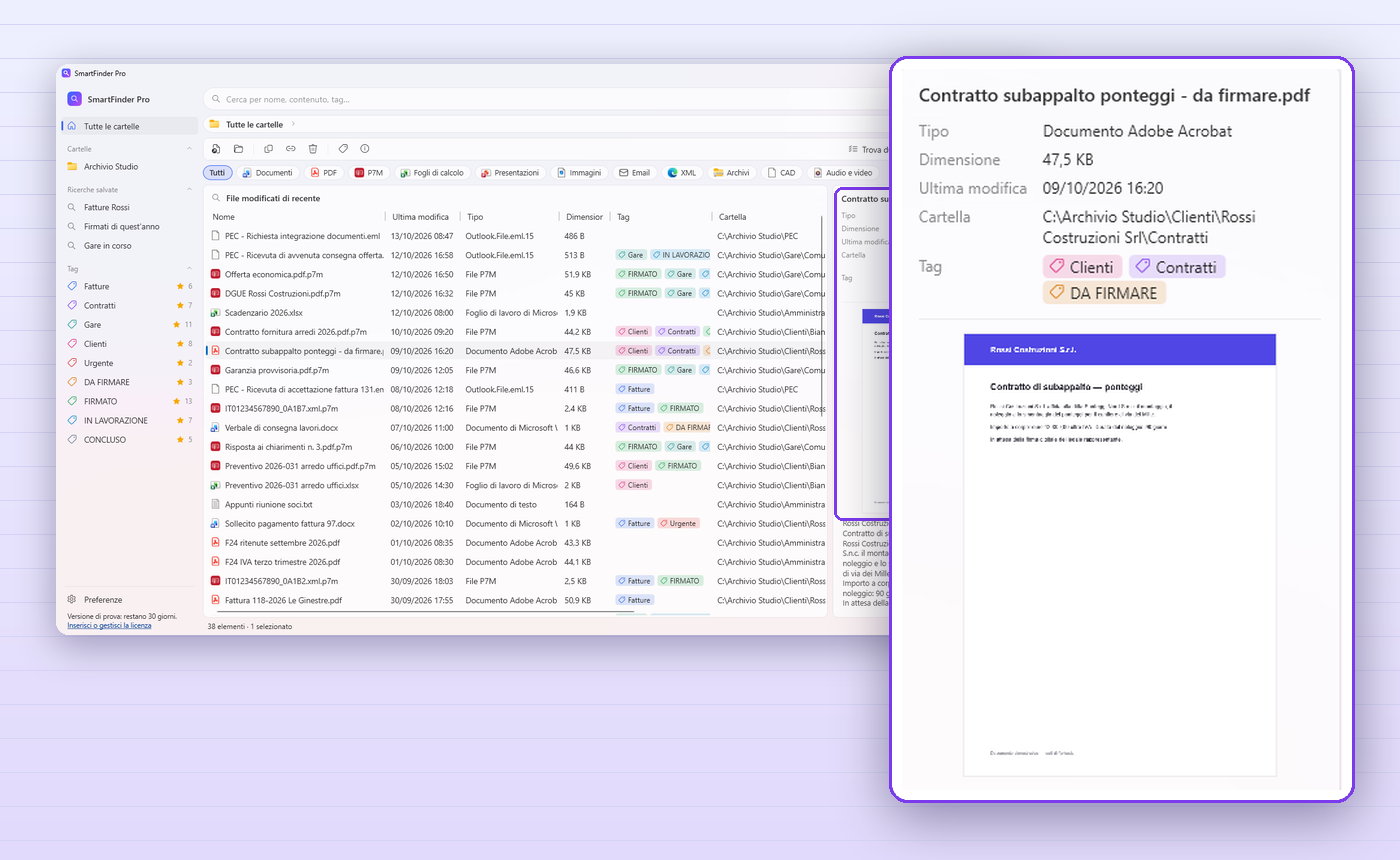Filter by Presentazioni type
Viewport: 1400px width, 860px height.
point(510,172)
